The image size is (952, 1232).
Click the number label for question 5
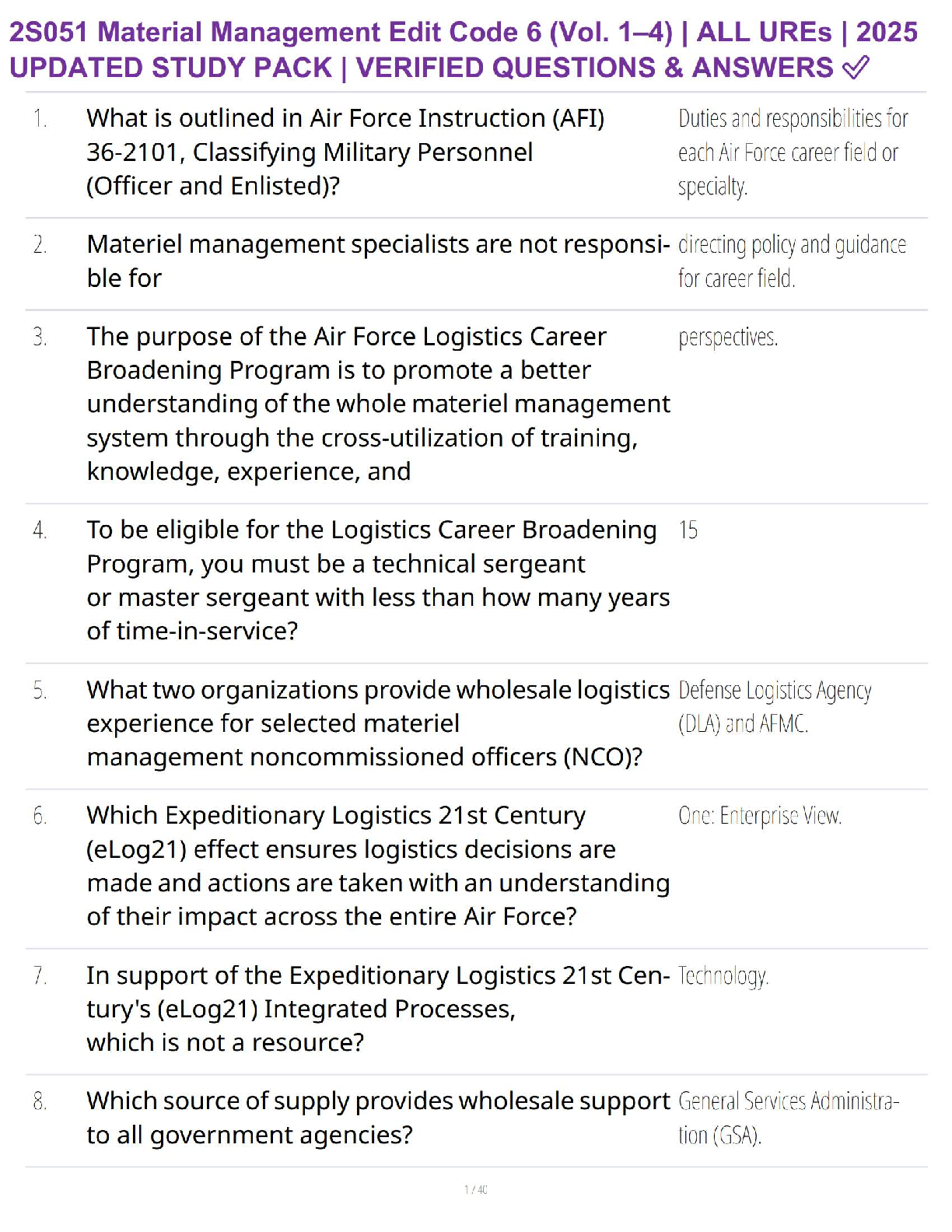[x=40, y=691]
